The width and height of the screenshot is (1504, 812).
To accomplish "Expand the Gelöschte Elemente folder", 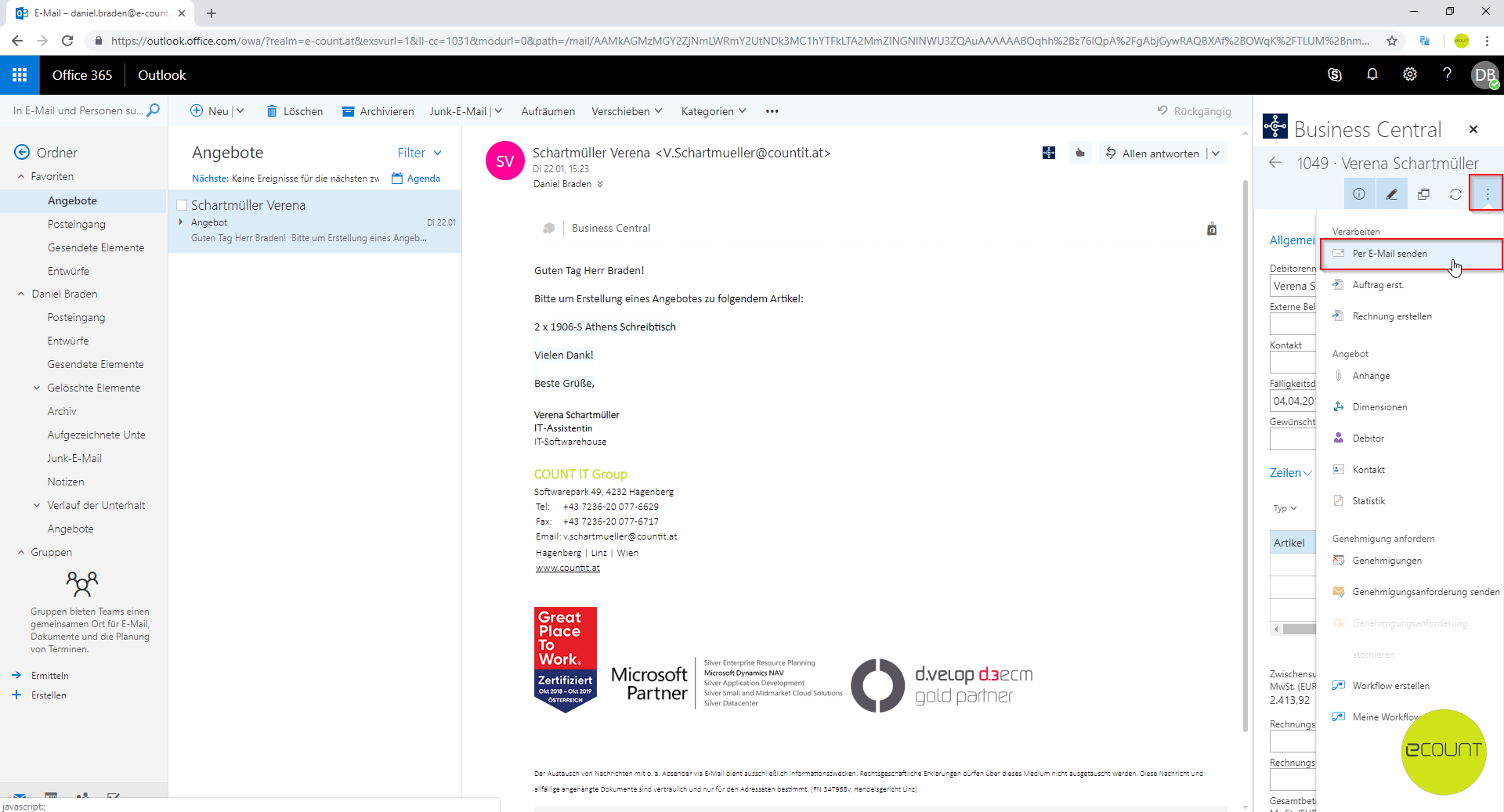I will [37, 388].
